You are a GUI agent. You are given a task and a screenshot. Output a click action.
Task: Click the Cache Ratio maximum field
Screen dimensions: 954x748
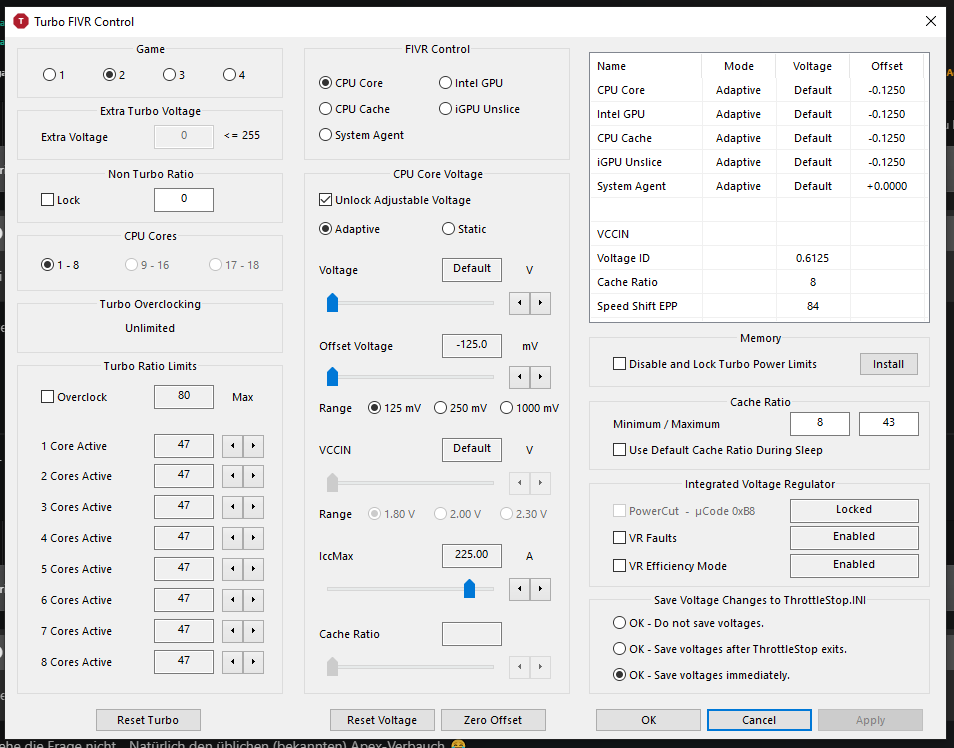pyautogui.click(x=888, y=424)
